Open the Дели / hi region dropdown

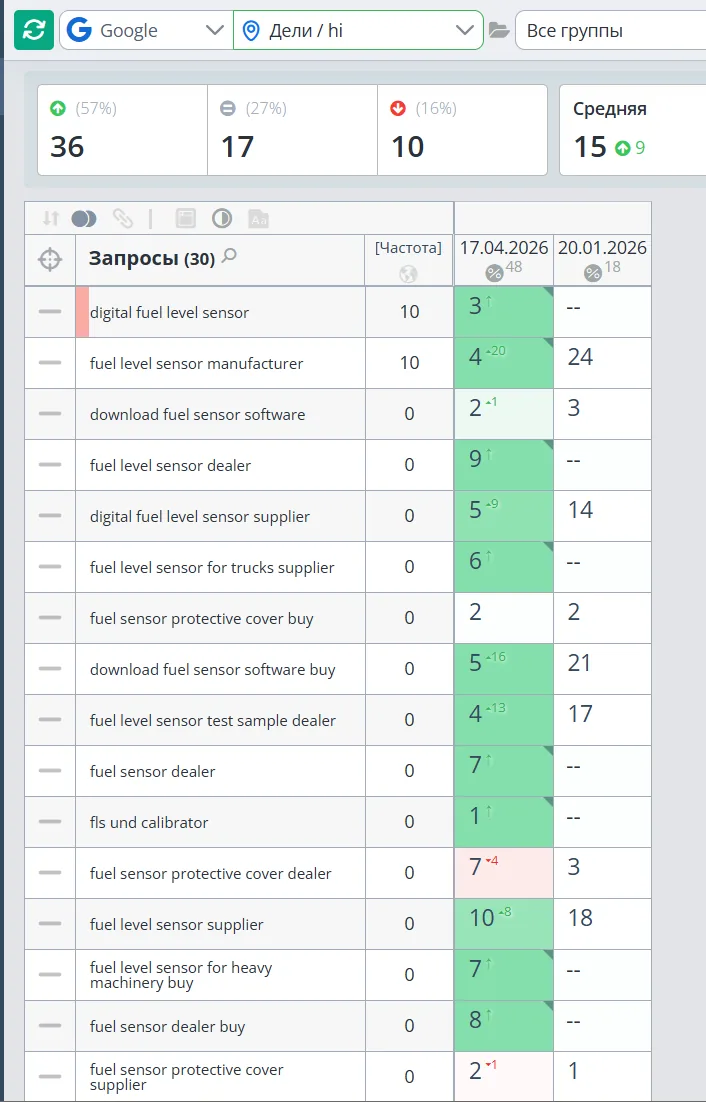(358, 30)
